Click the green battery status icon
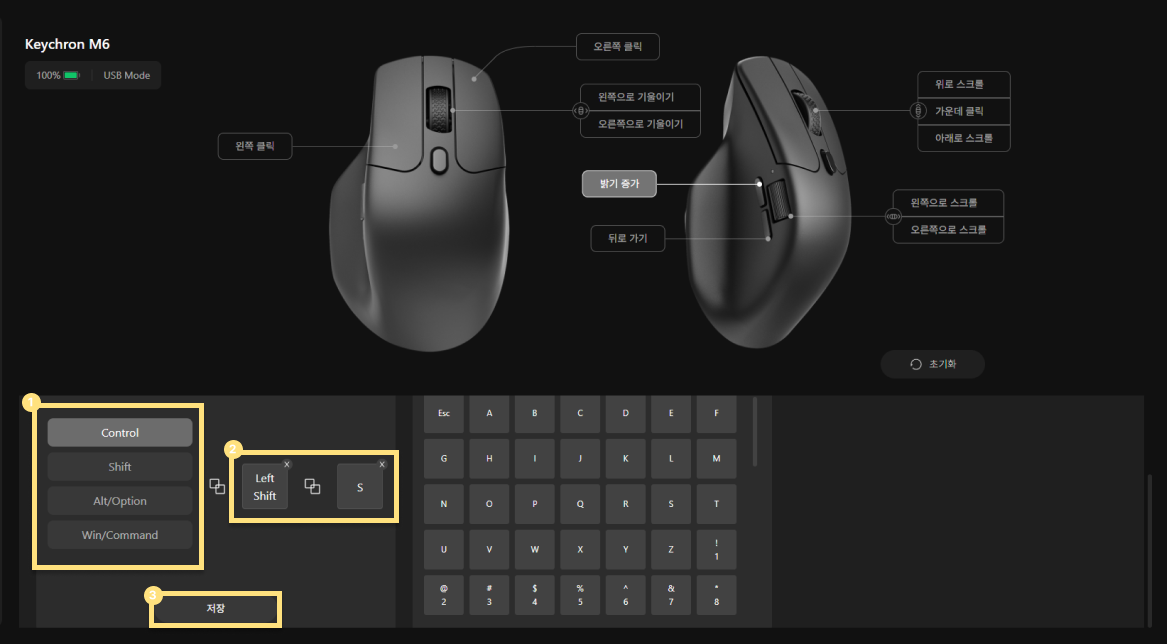The image size is (1167, 644). (x=71, y=75)
